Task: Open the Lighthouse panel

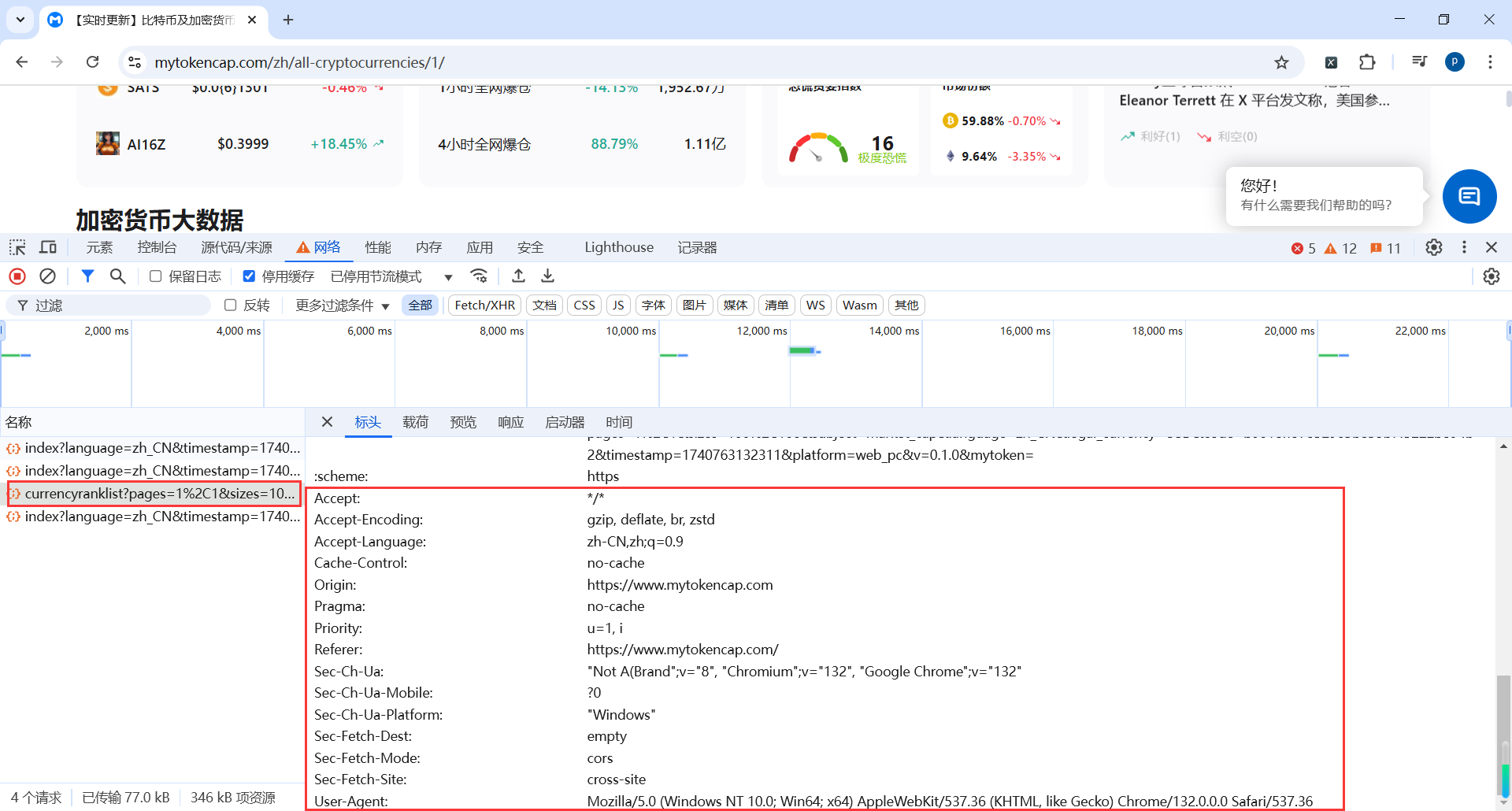Action: (619, 248)
